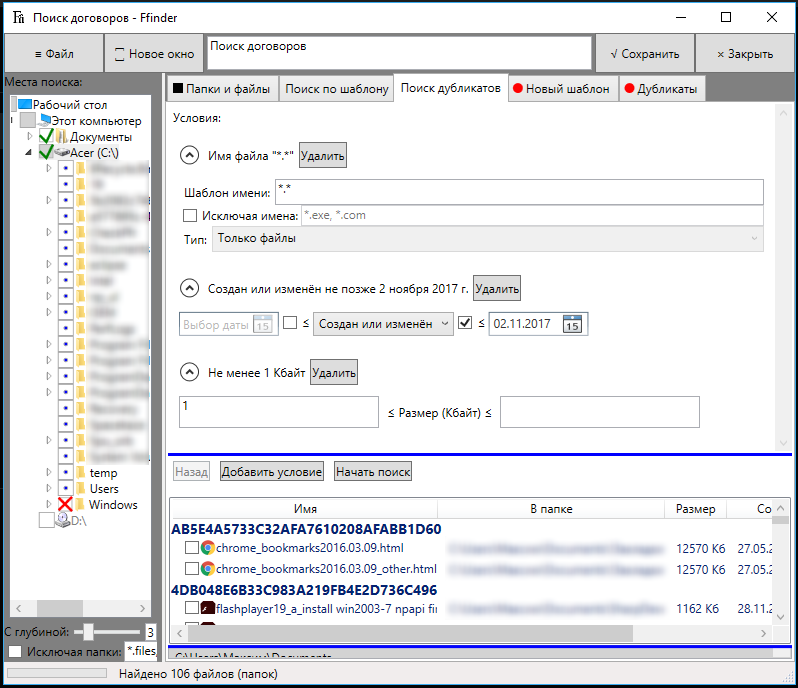The height and width of the screenshot is (688, 798).
Task: Open the calendar icon in 'Выбор даты'
Action: (263, 324)
